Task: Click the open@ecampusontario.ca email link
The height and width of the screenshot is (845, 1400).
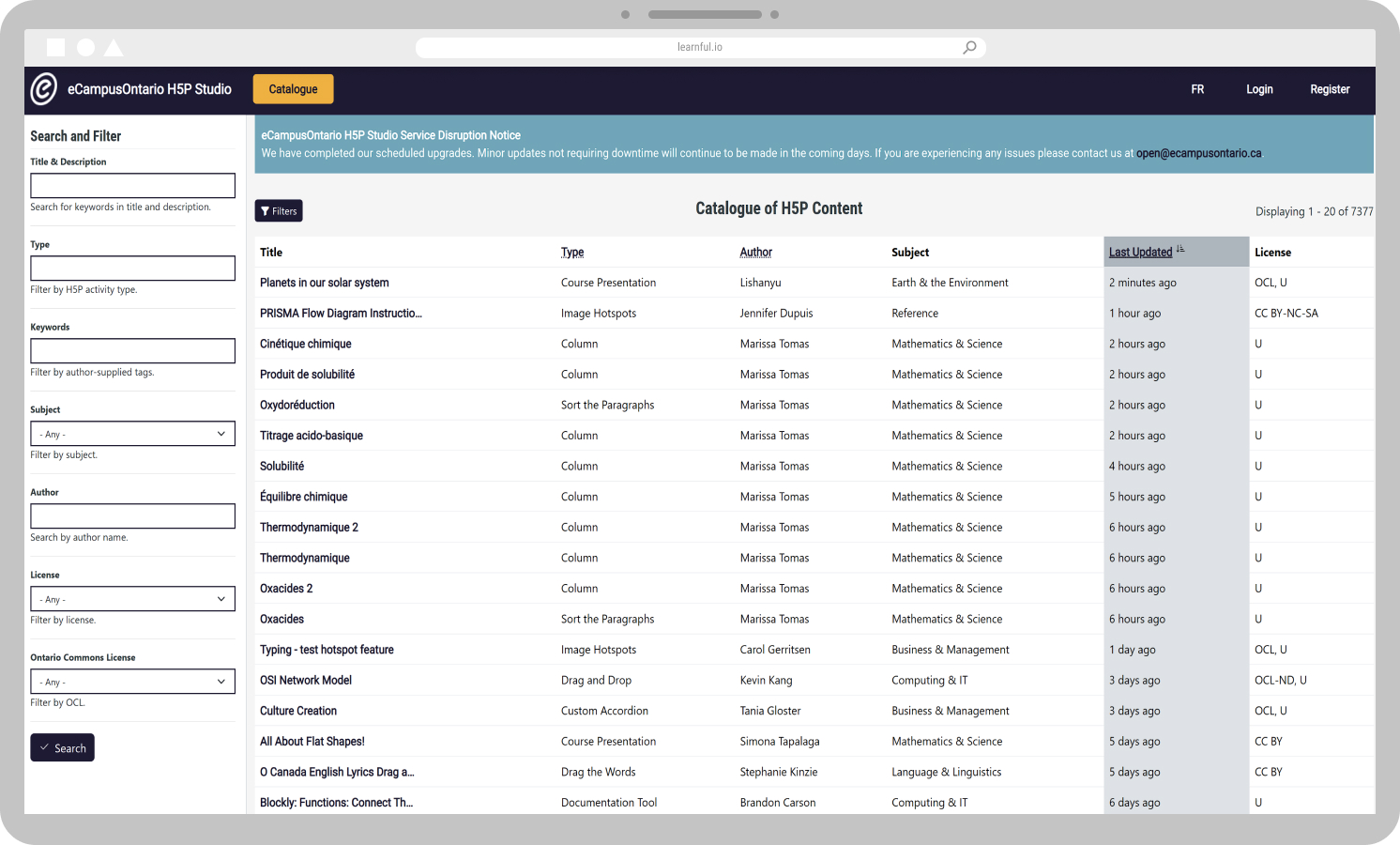Action: tap(1198, 153)
